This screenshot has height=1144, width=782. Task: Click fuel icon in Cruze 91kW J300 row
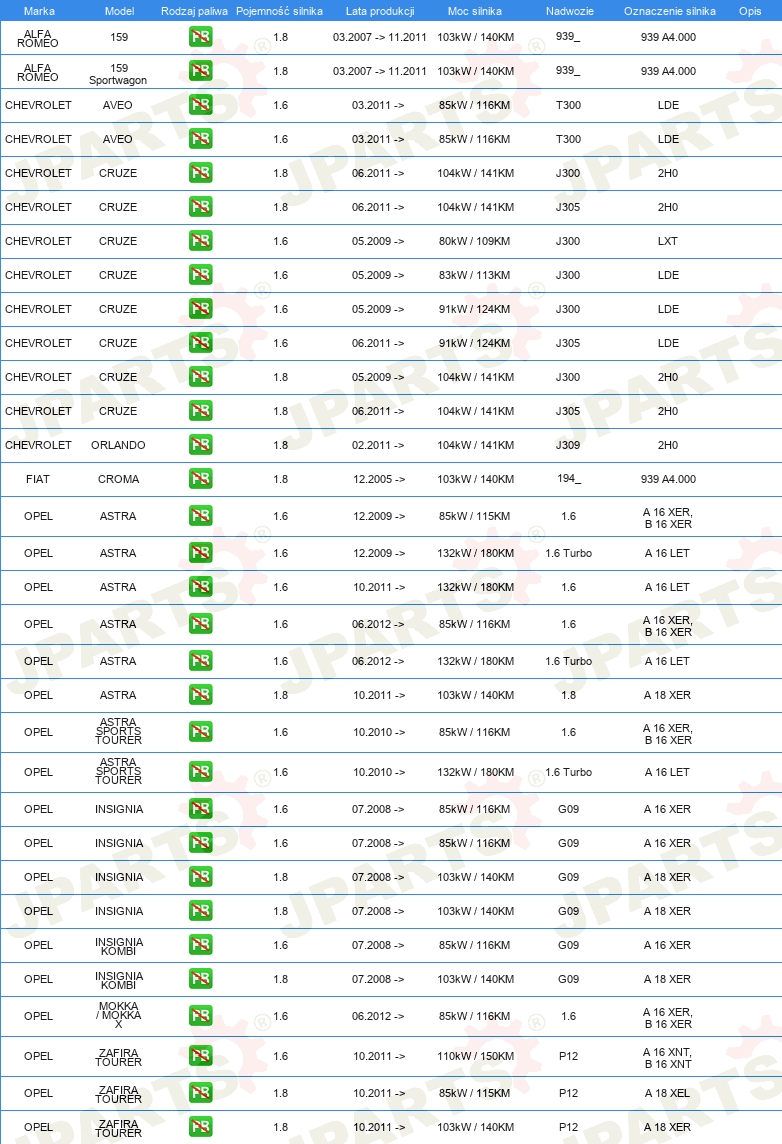point(201,309)
